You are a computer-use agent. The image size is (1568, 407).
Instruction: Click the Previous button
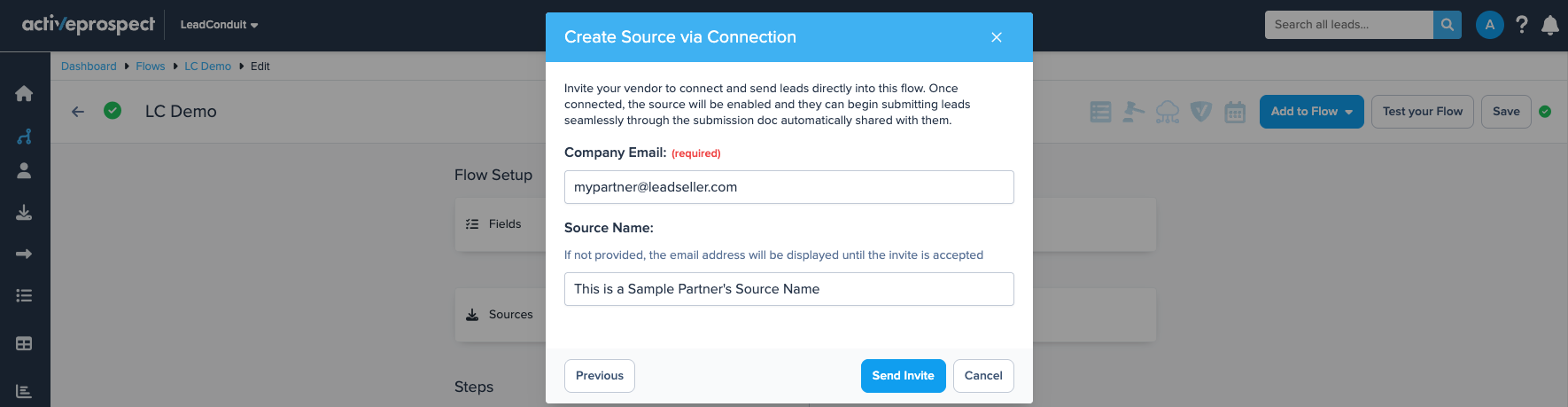[600, 376]
